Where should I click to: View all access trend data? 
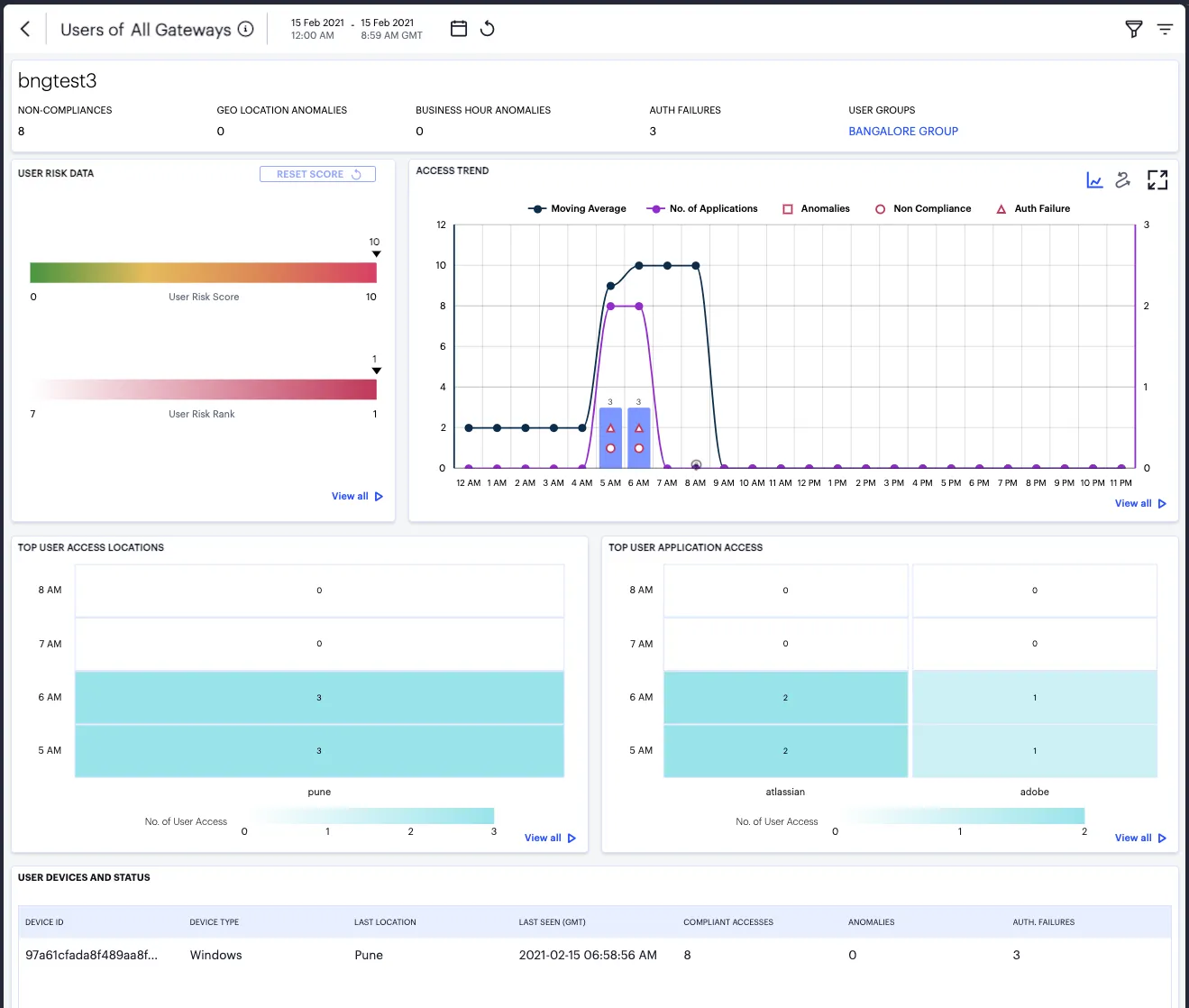tap(1140, 503)
